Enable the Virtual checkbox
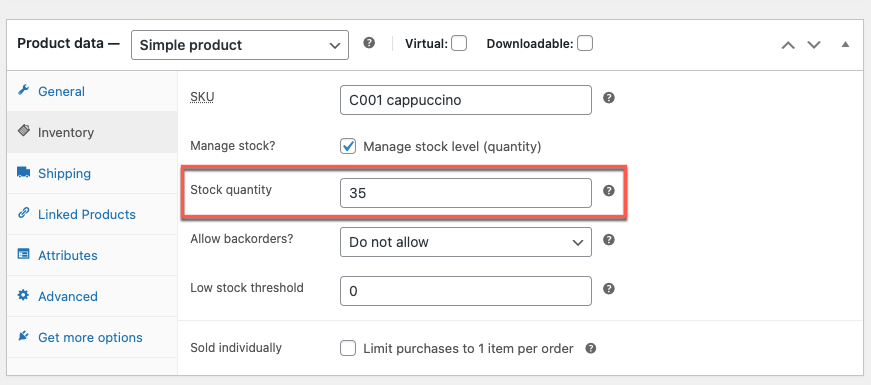The width and height of the screenshot is (871, 385). tap(459, 43)
